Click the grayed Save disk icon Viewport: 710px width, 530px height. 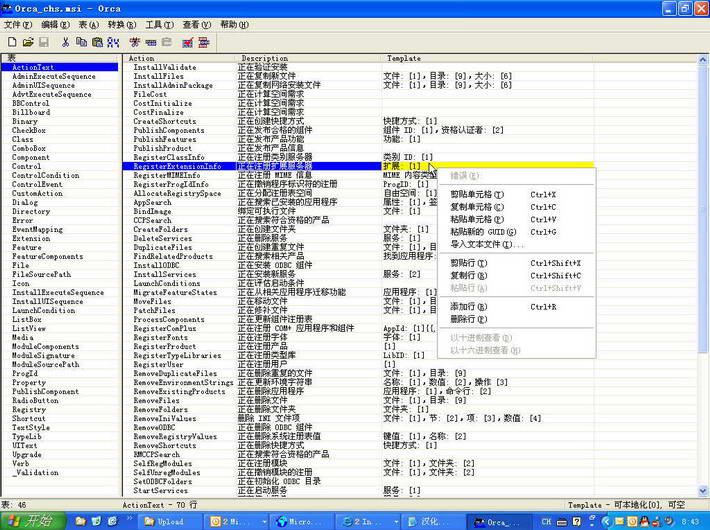[44, 42]
